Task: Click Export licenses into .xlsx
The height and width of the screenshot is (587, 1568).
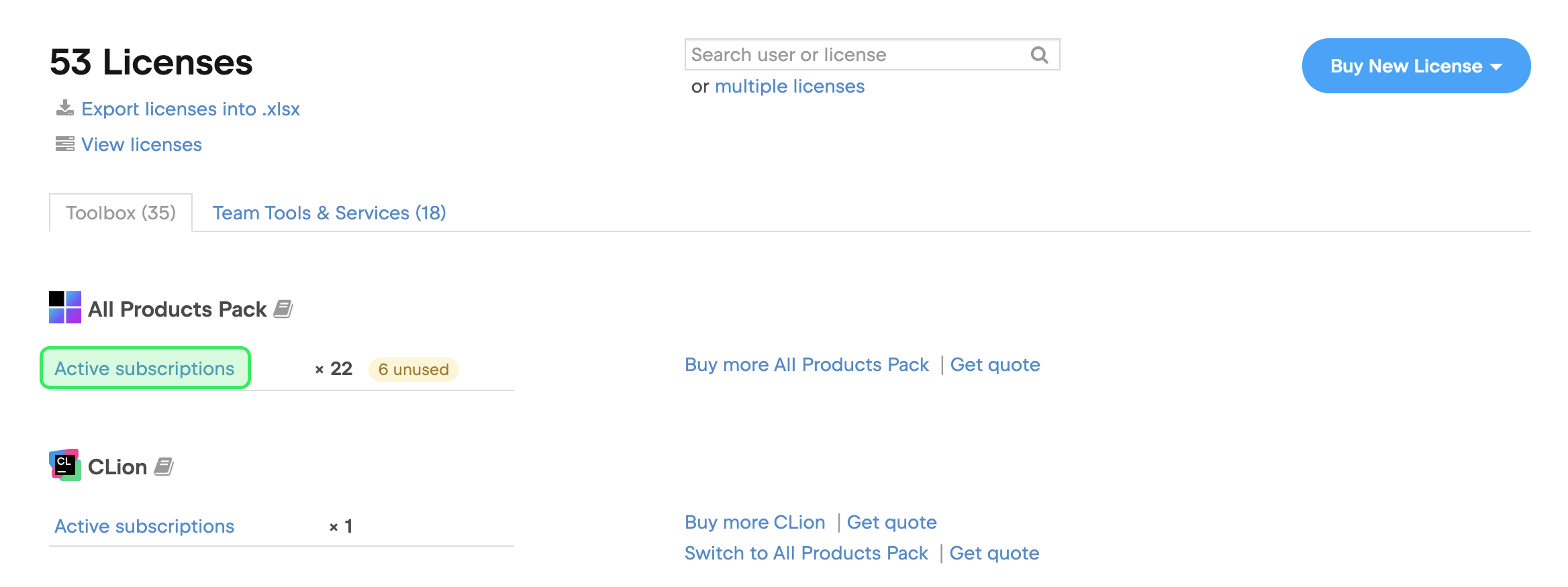Action: click(190, 109)
